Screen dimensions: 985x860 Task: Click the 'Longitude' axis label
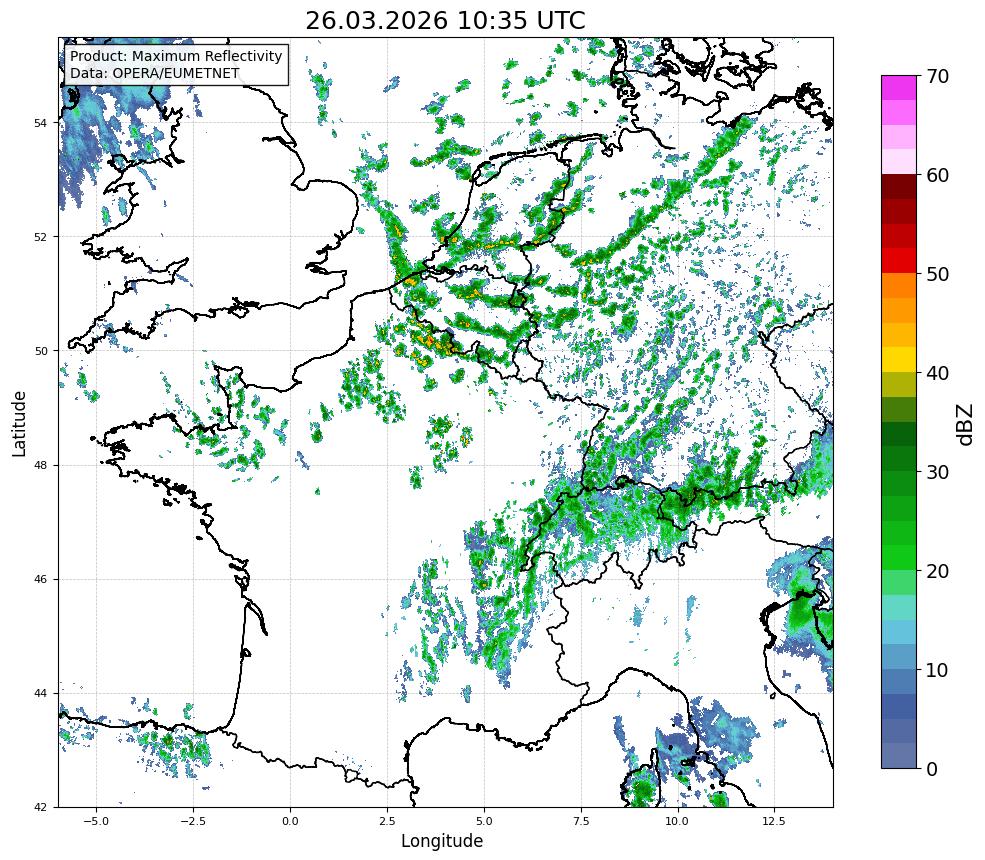[x=442, y=841]
